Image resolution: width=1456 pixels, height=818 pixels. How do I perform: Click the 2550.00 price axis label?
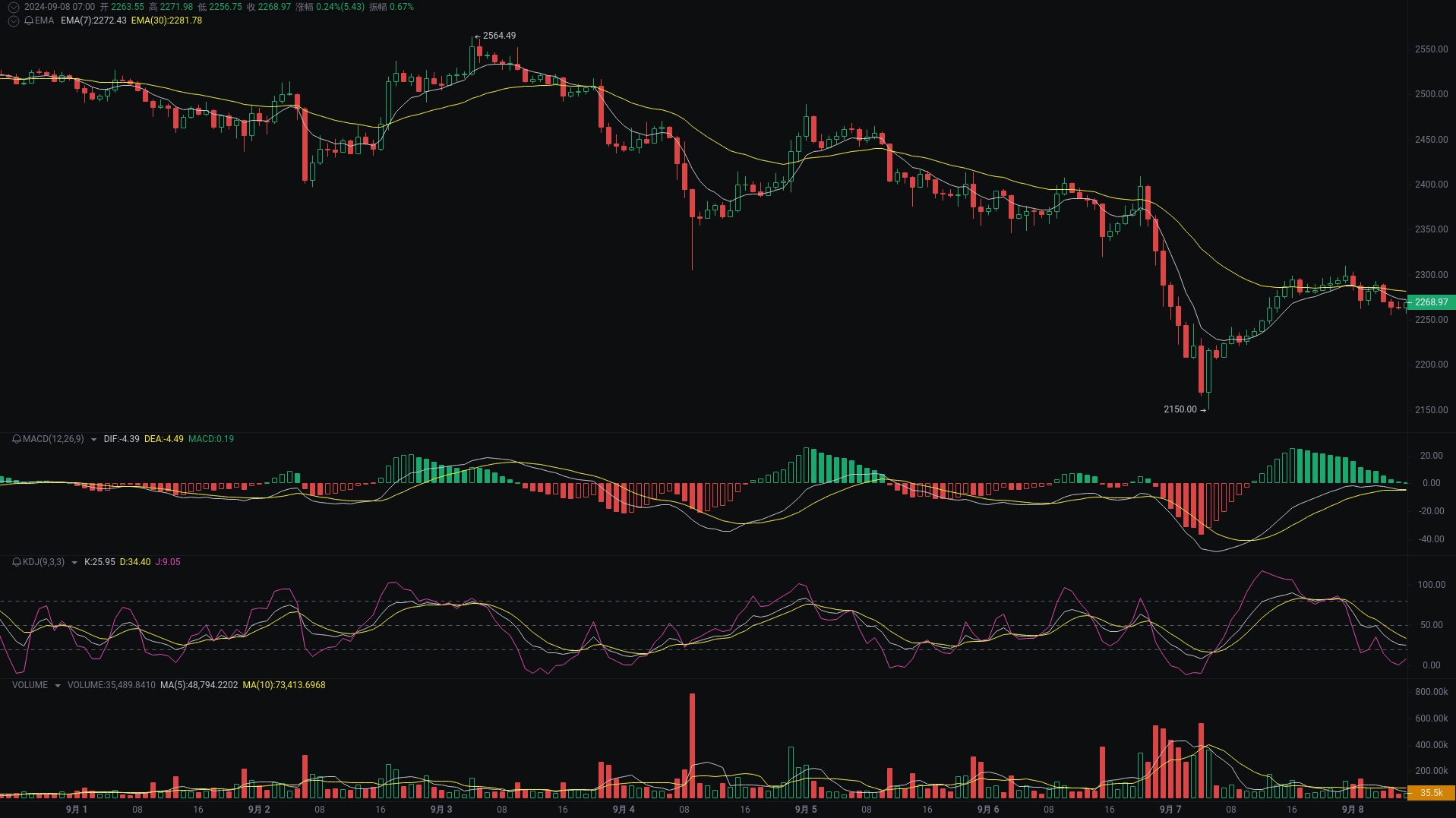point(1431,49)
